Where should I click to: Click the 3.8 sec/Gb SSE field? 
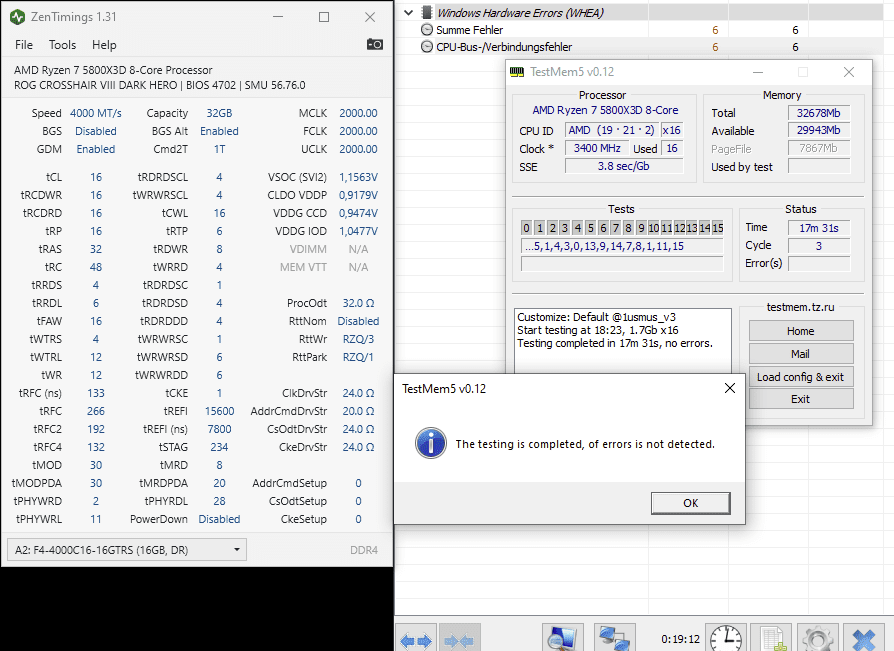[x=624, y=166]
